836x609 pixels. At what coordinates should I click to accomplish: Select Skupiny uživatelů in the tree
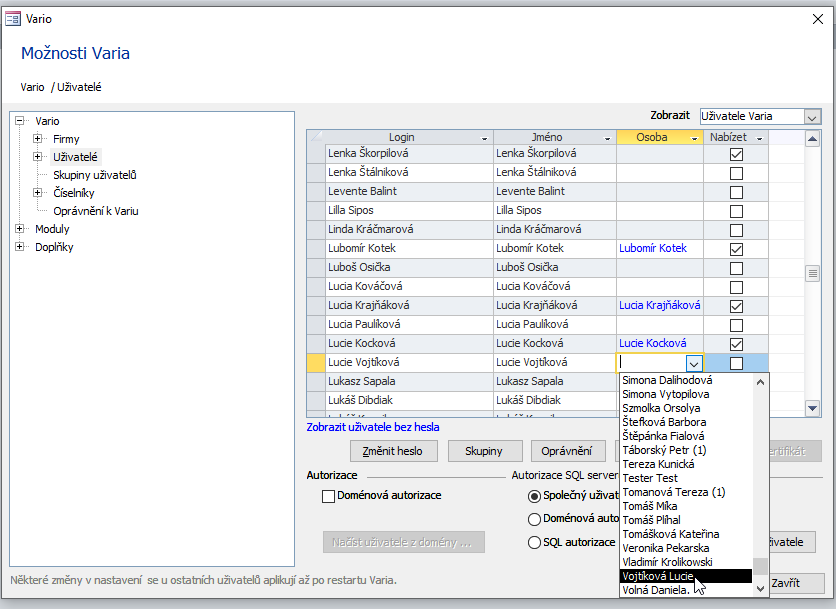click(x=94, y=175)
